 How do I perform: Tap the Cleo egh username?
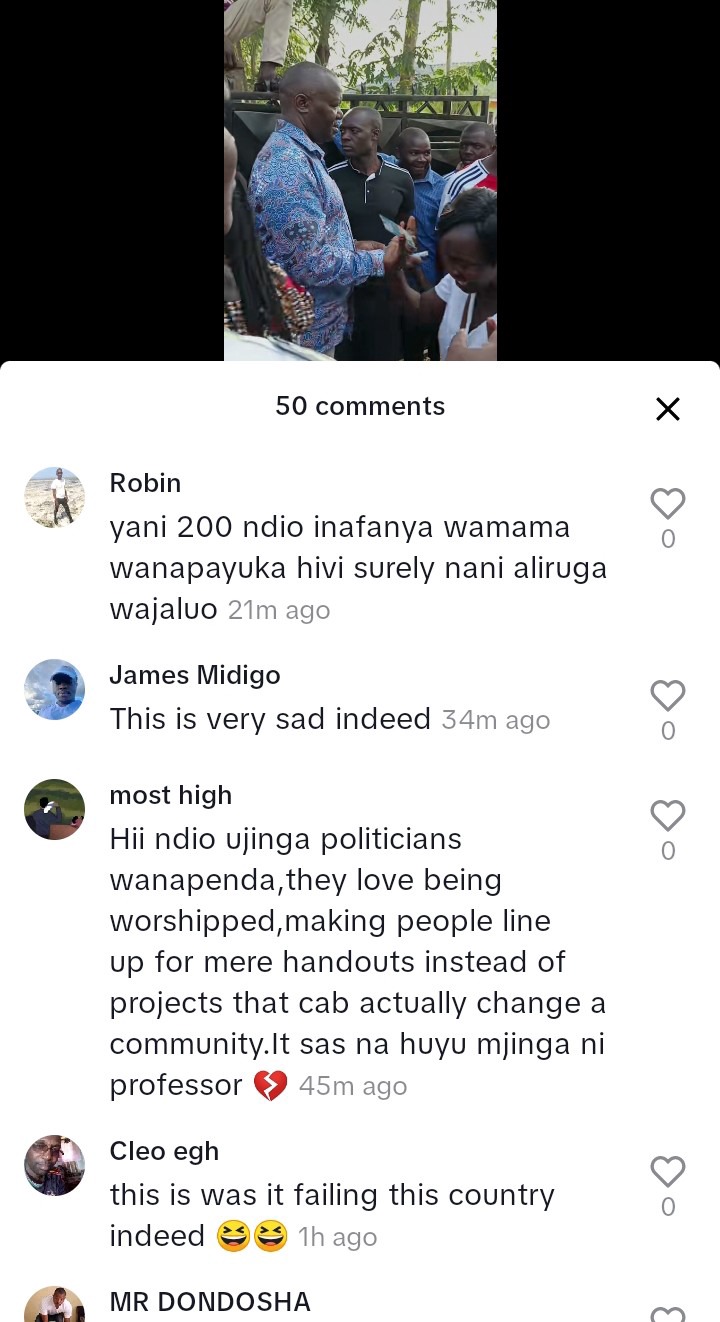click(x=164, y=1151)
